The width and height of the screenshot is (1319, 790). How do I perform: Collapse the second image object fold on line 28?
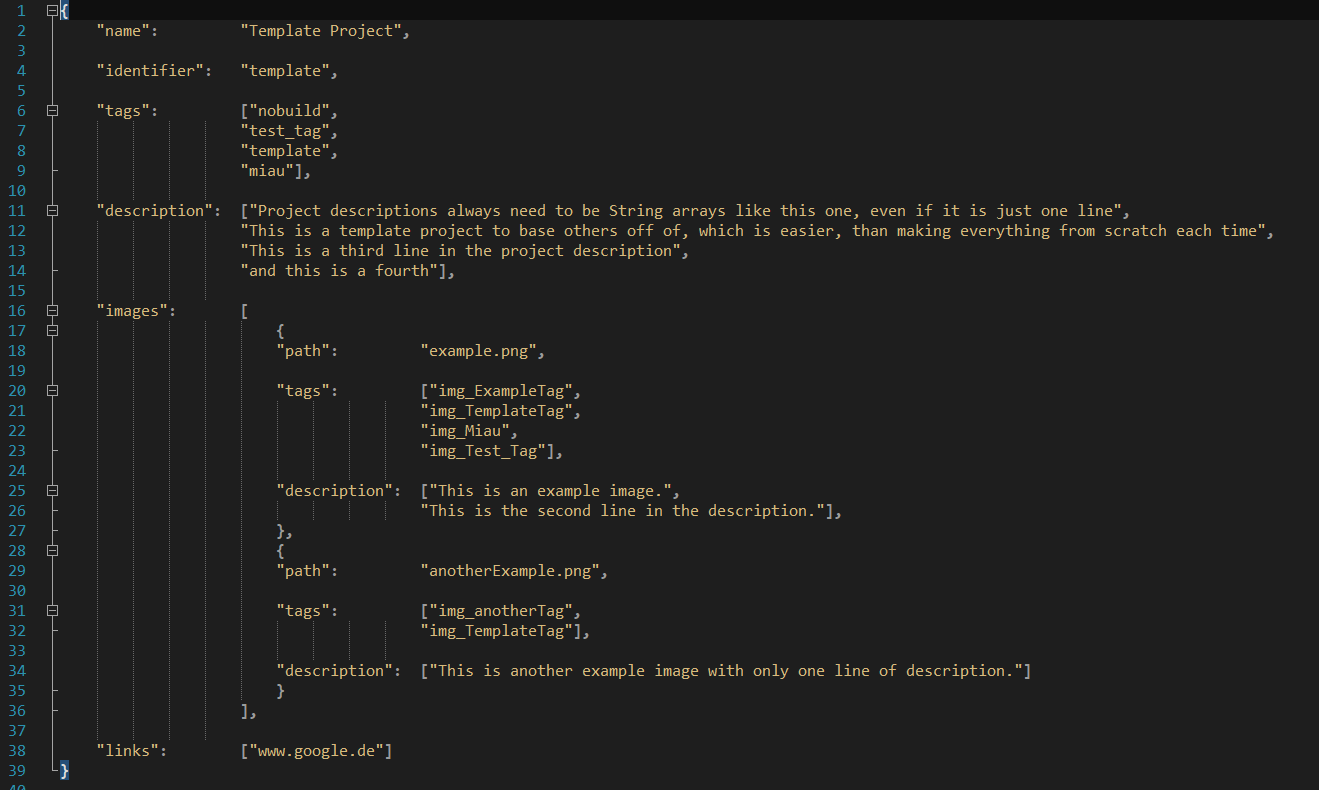pyautogui.click(x=53, y=551)
